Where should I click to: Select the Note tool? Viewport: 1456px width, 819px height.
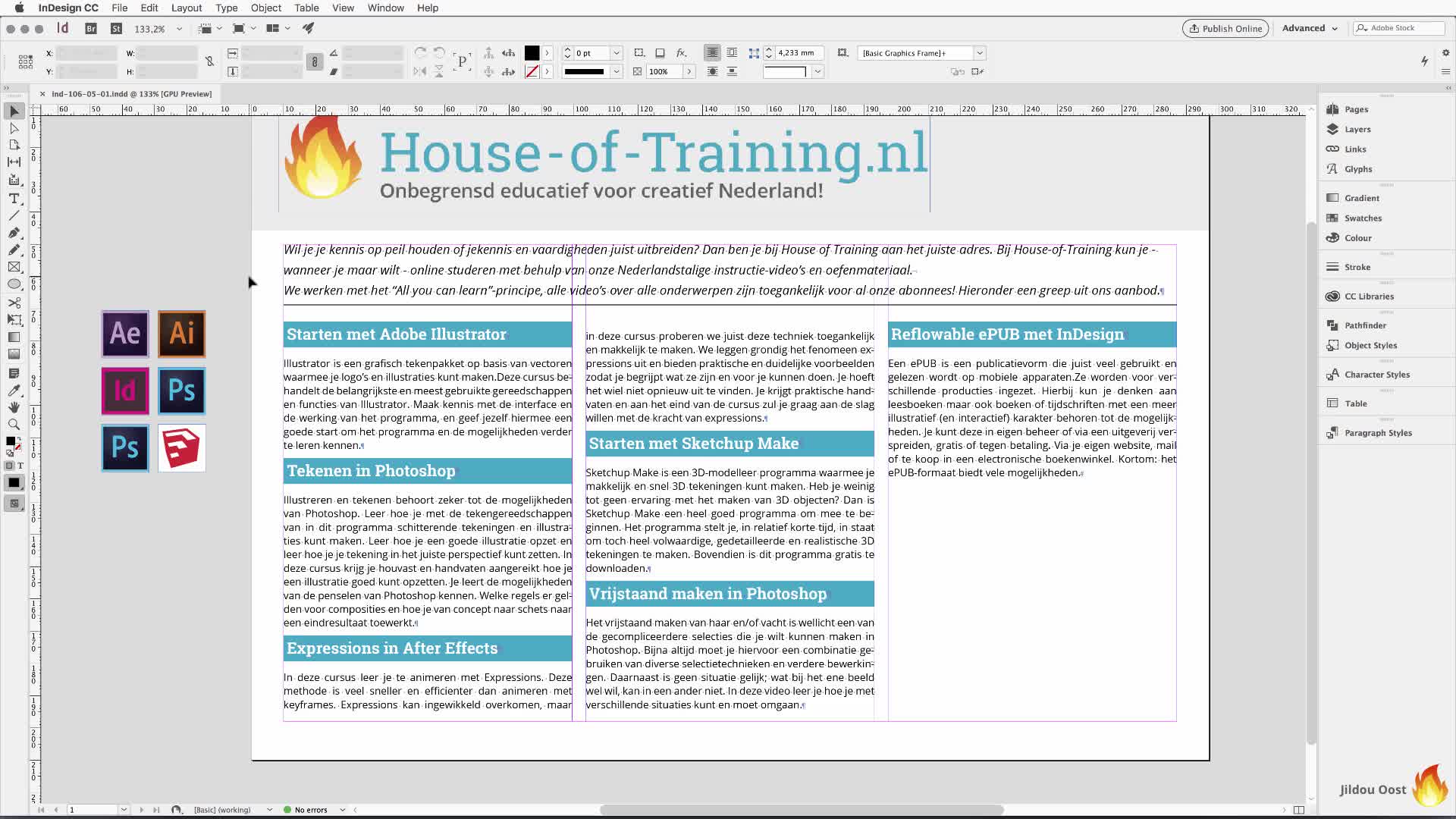14,373
